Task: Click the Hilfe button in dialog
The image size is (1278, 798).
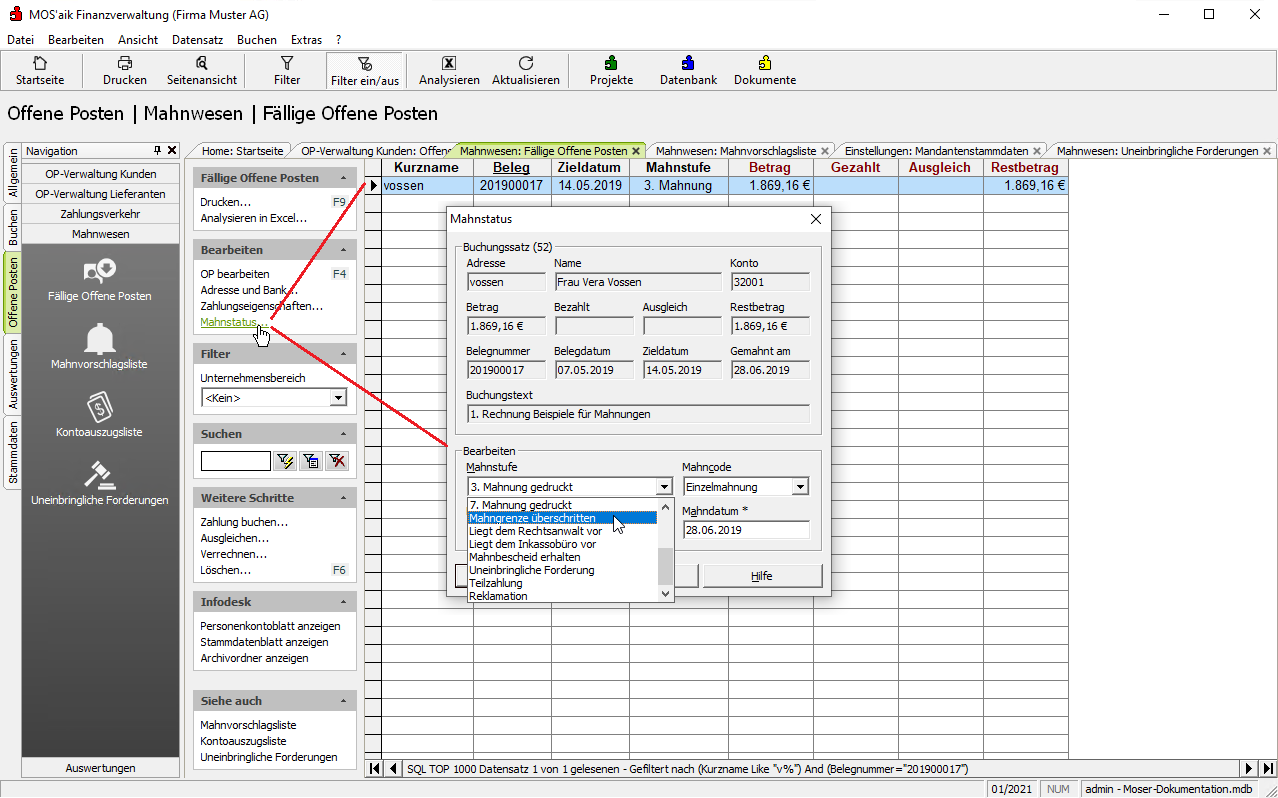Action: click(x=762, y=576)
